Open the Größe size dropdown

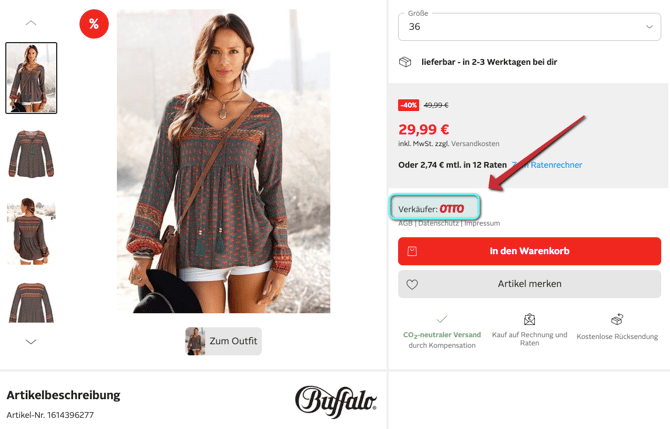[529, 26]
